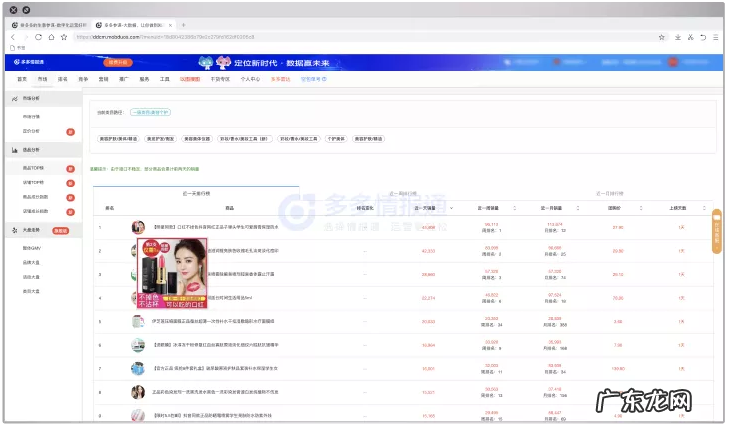730x430 pixels.
Task: Open the 推广 nav menu item
Action: 124,80
